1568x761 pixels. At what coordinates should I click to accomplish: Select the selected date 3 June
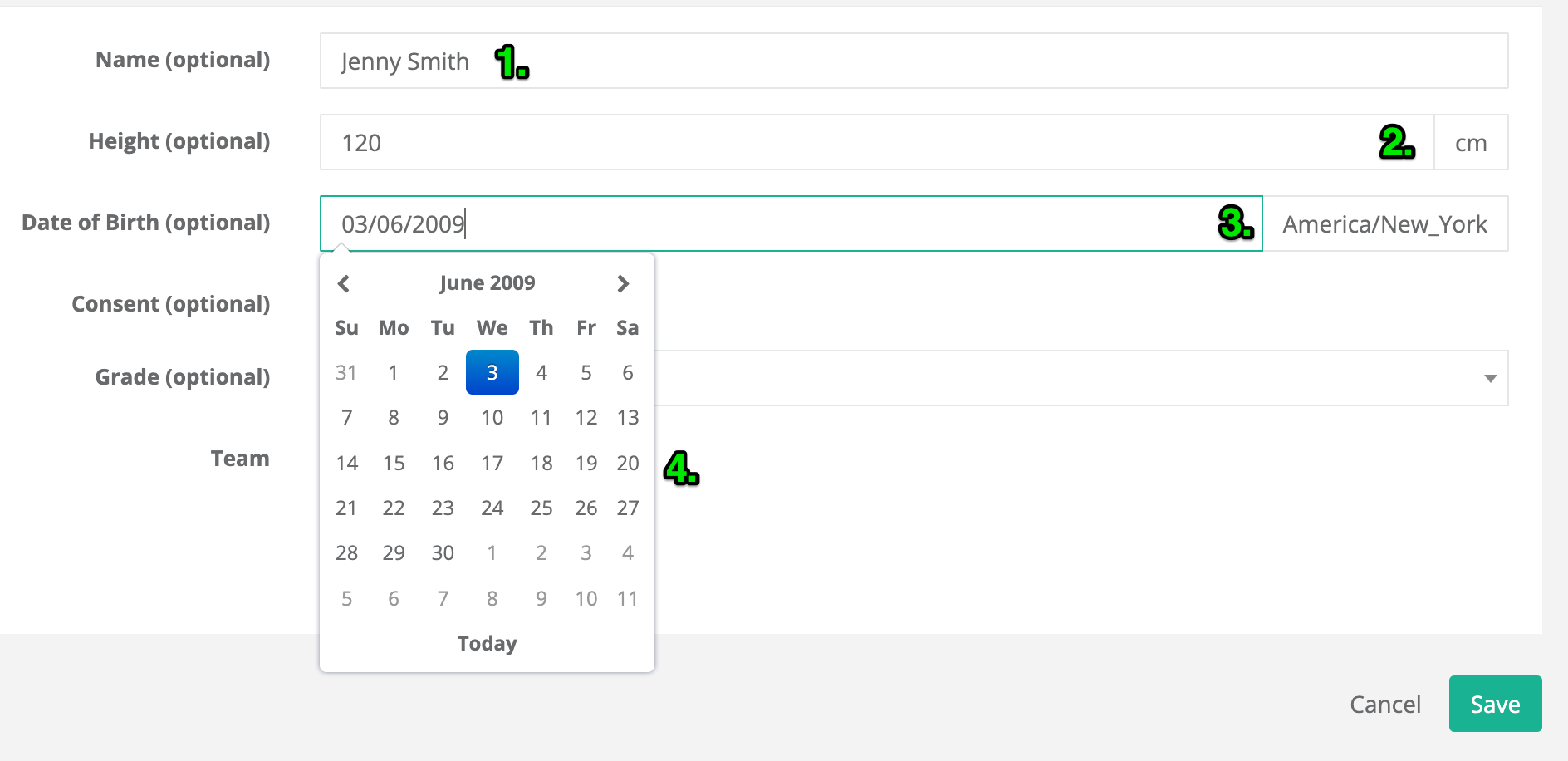point(492,372)
